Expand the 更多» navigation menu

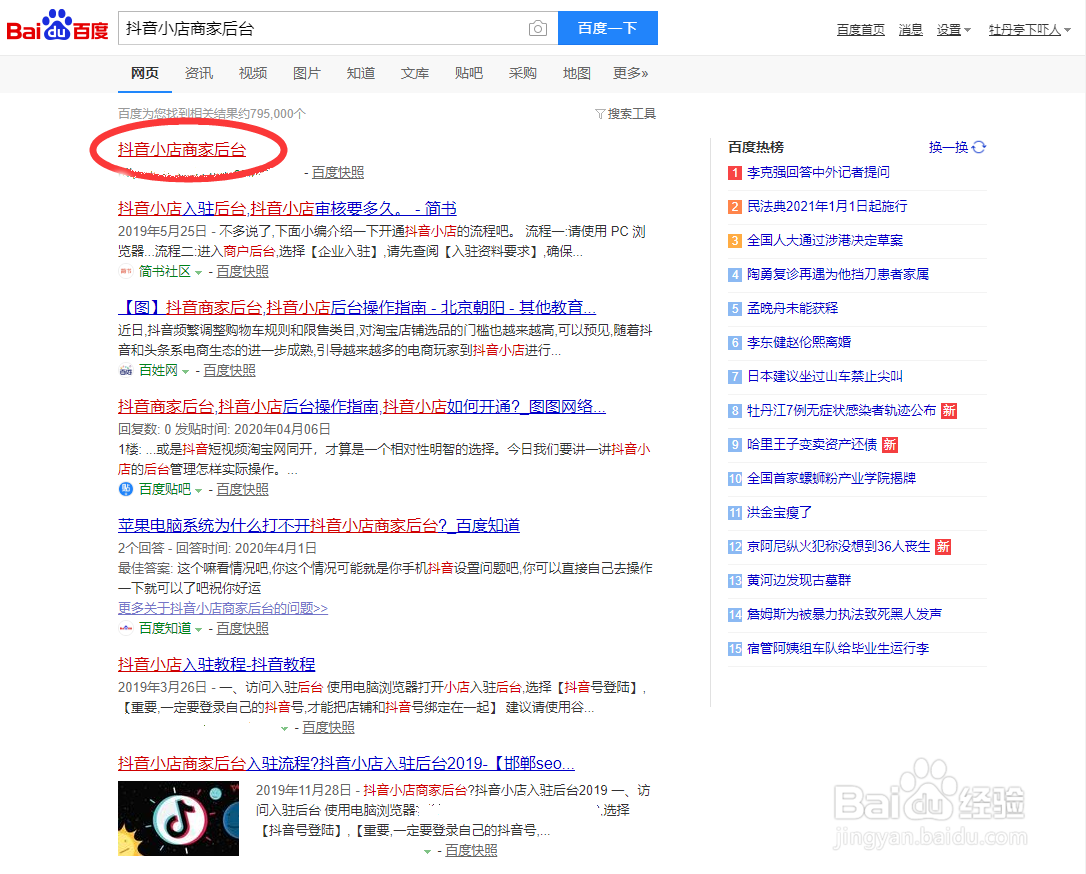(x=630, y=73)
